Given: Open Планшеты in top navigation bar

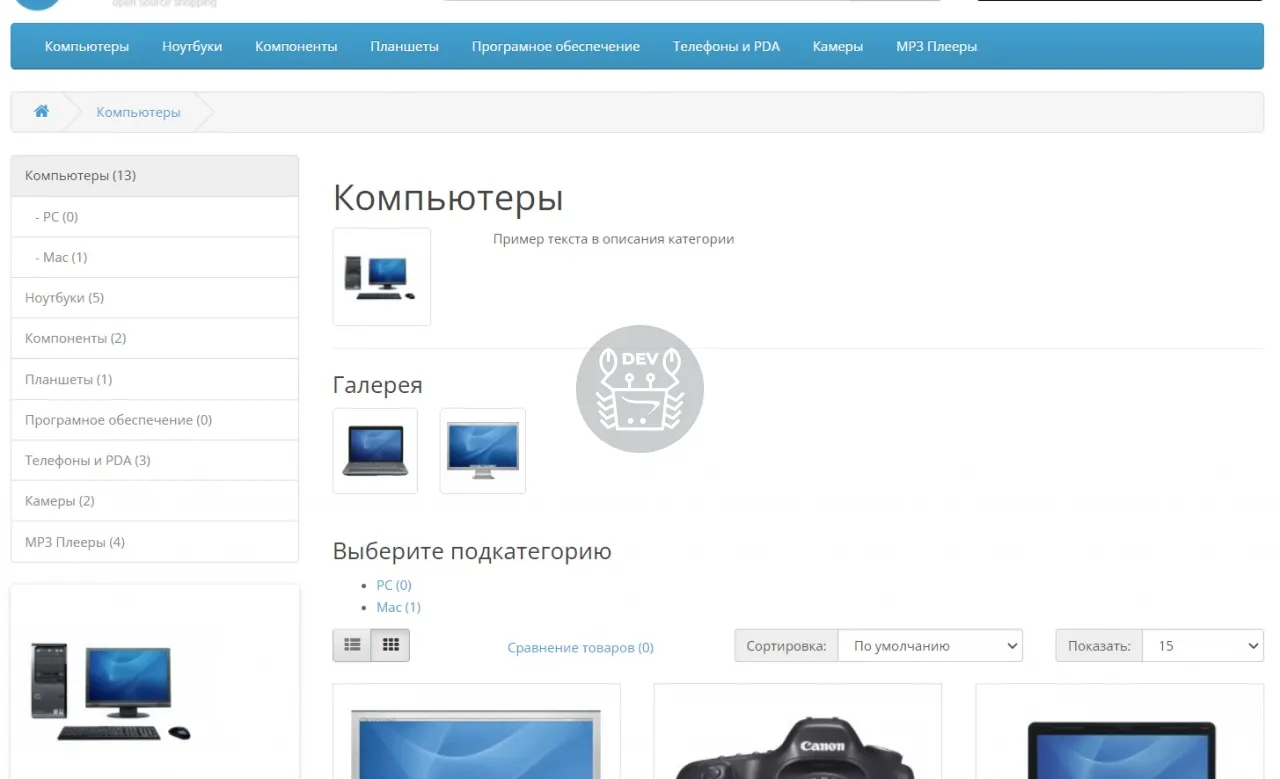Looking at the screenshot, I should pos(404,46).
